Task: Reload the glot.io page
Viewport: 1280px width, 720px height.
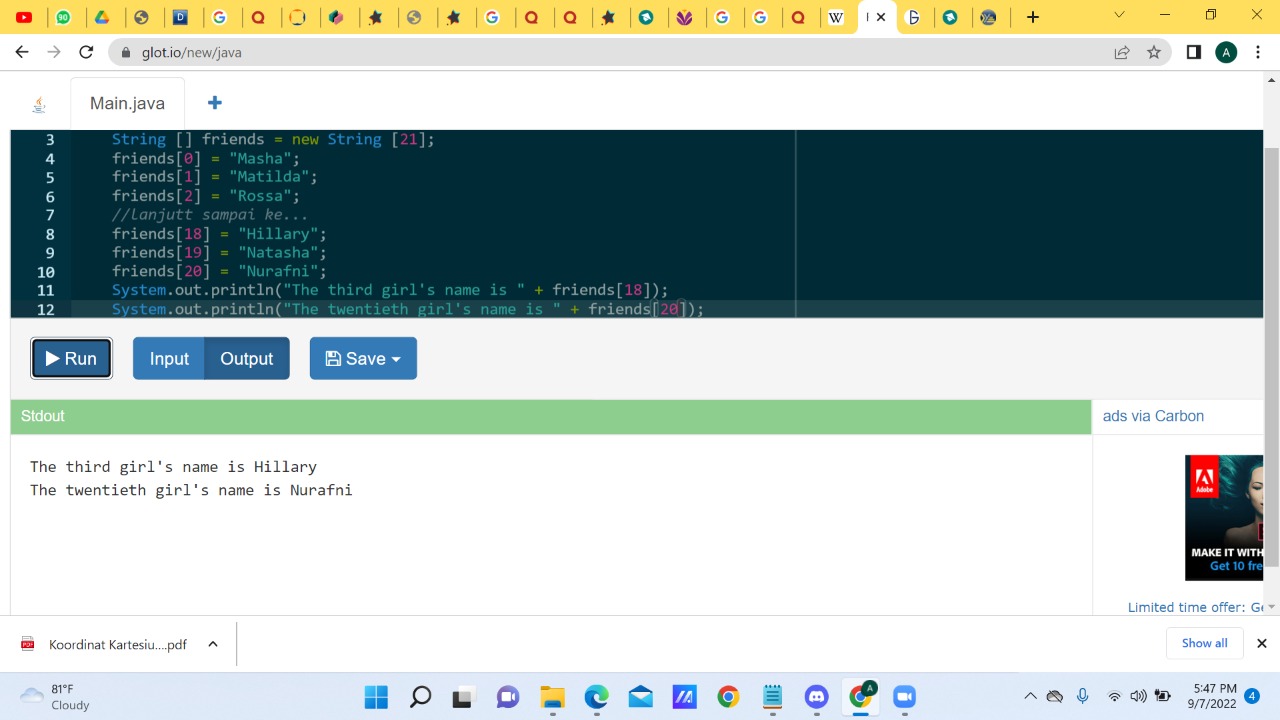Action: tap(86, 52)
